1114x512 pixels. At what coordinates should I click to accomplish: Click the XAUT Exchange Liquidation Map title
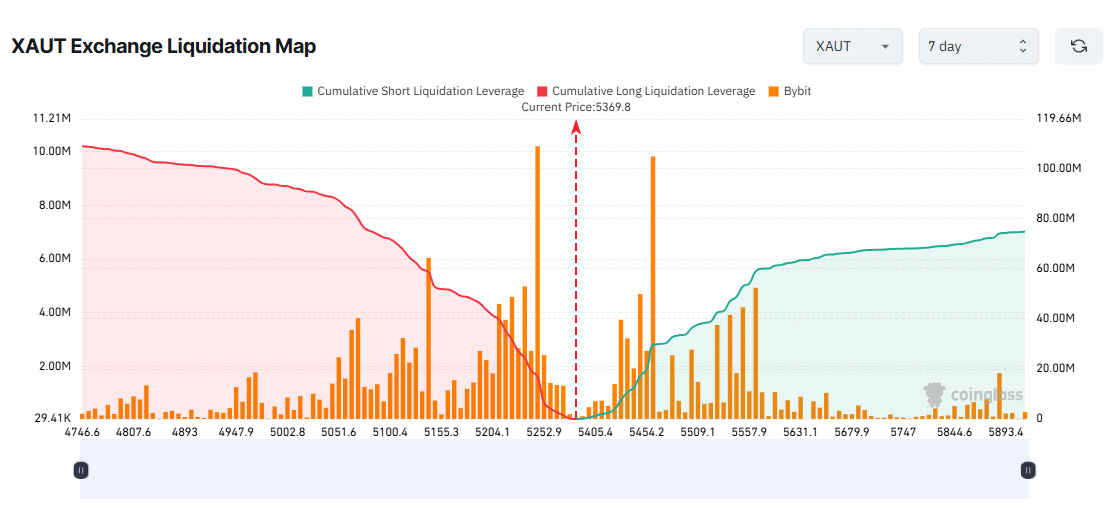(164, 47)
